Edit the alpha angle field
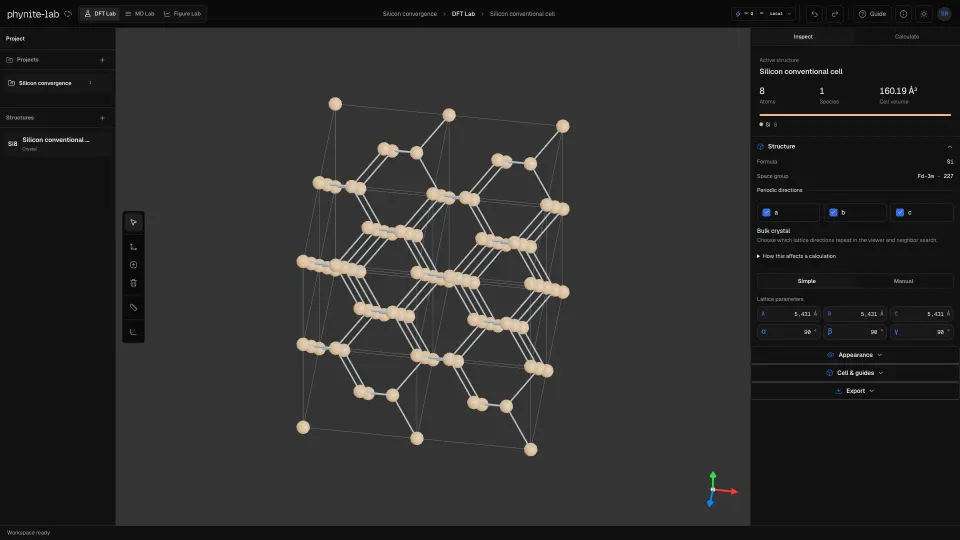The width and height of the screenshot is (960, 540). [x=788, y=332]
